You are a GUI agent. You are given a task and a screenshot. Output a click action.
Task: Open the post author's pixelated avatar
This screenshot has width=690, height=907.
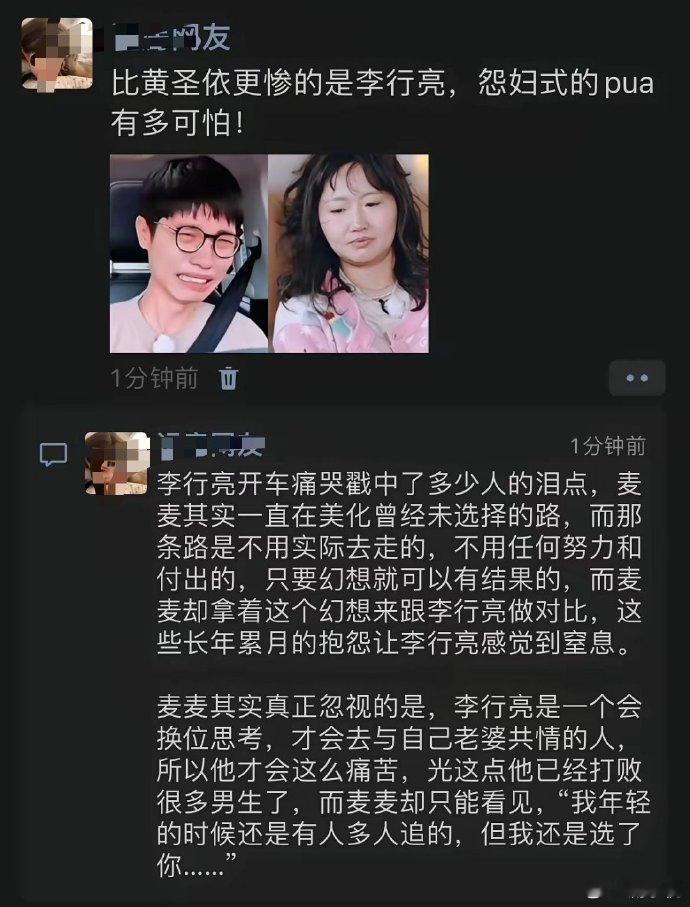pyautogui.click(x=57, y=54)
